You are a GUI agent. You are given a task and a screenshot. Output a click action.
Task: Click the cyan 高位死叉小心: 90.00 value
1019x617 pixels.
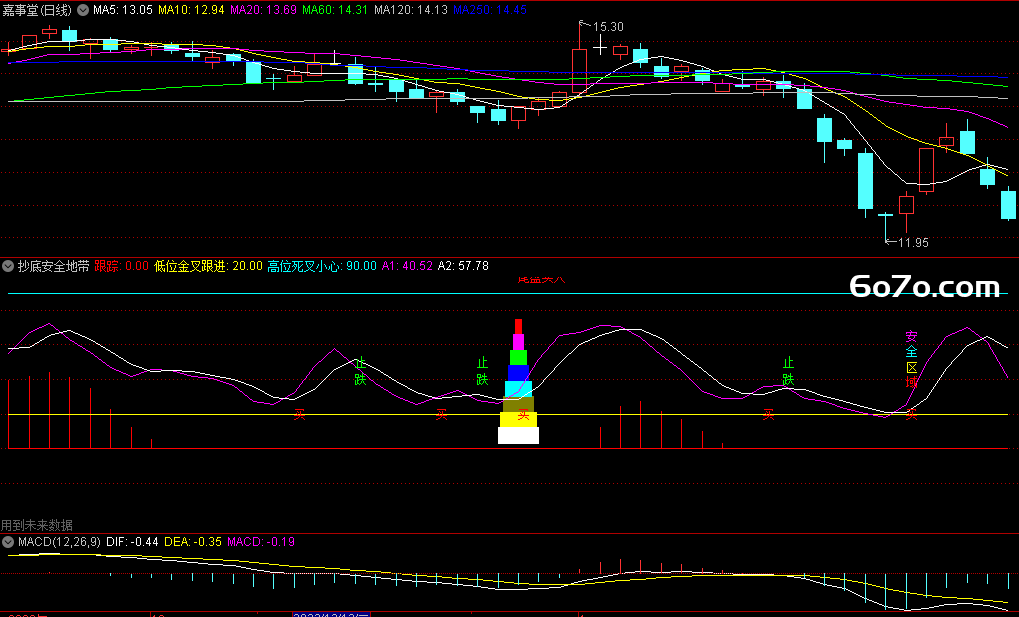click(322, 266)
